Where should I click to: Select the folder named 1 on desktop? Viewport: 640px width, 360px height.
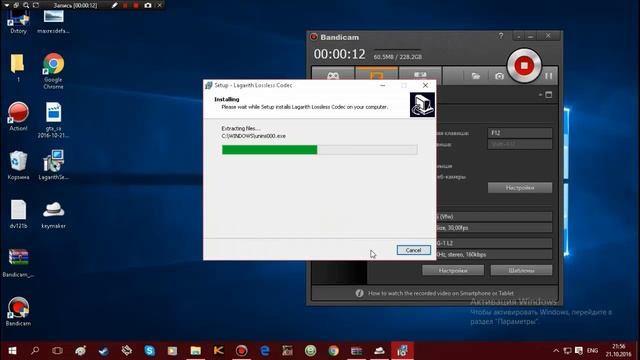pos(18,68)
